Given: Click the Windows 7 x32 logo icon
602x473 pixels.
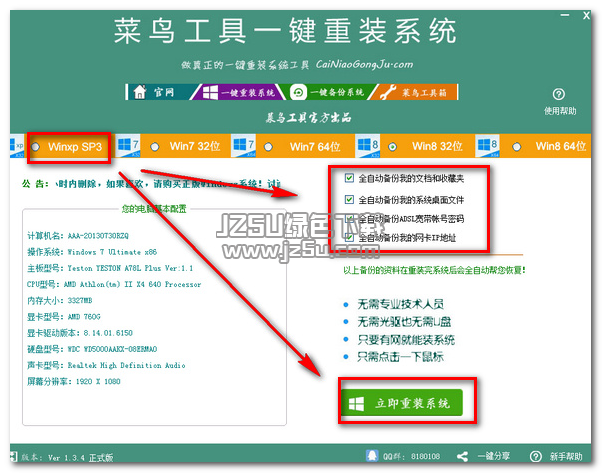Looking at the screenshot, I should [x=128, y=146].
